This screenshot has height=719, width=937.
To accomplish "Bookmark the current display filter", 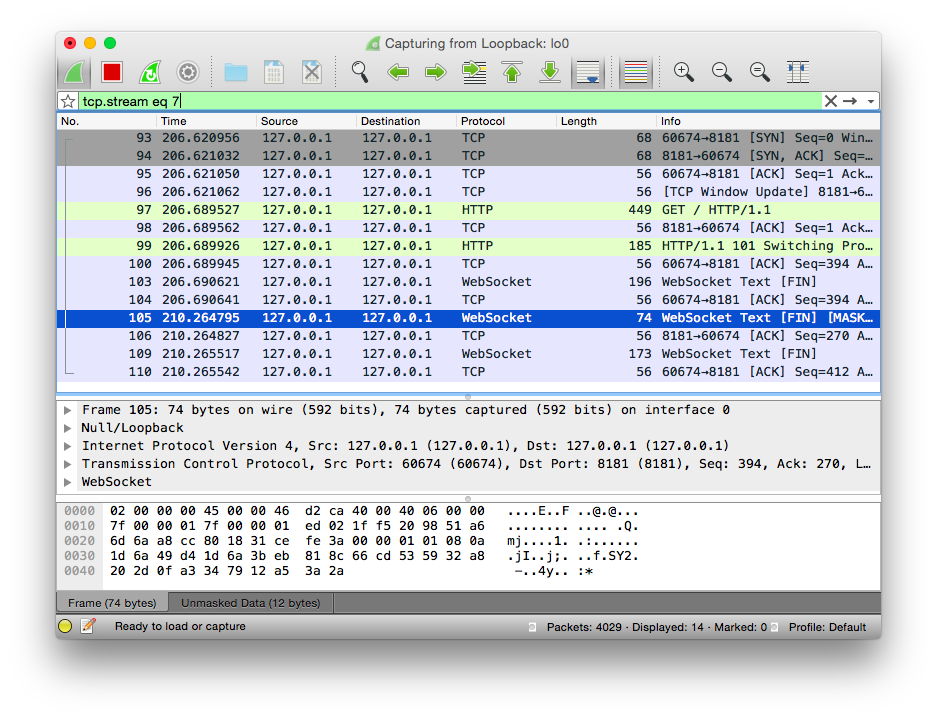I will point(68,101).
